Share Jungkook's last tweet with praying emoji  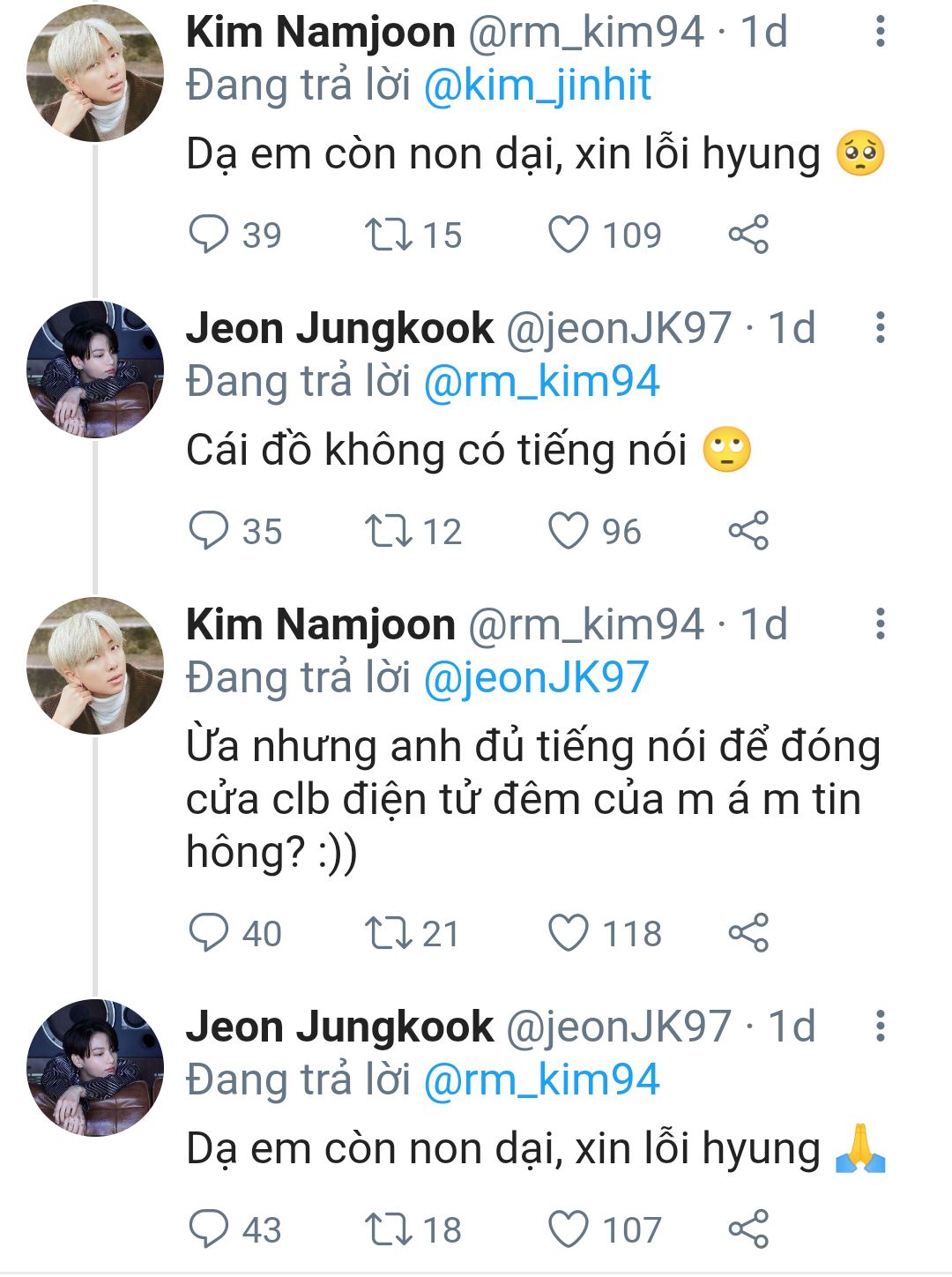click(748, 1229)
